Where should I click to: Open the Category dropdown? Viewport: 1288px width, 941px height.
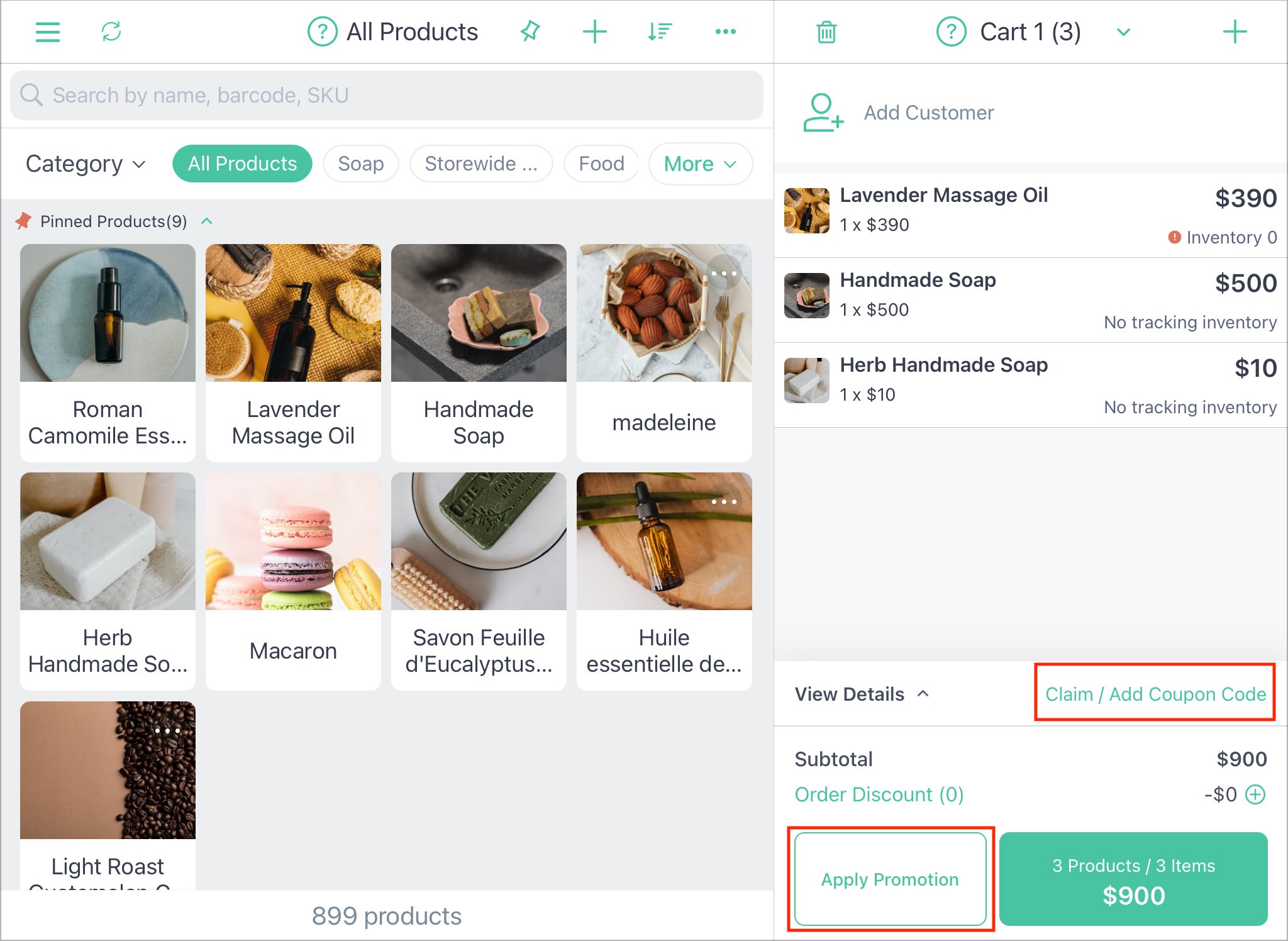point(86,164)
